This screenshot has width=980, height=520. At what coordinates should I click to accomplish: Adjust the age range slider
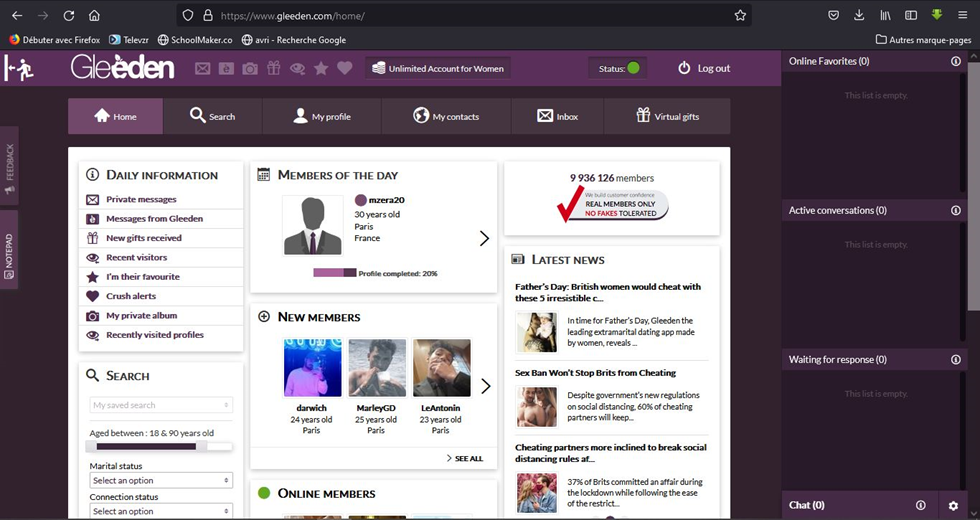[x=161, y=446]
